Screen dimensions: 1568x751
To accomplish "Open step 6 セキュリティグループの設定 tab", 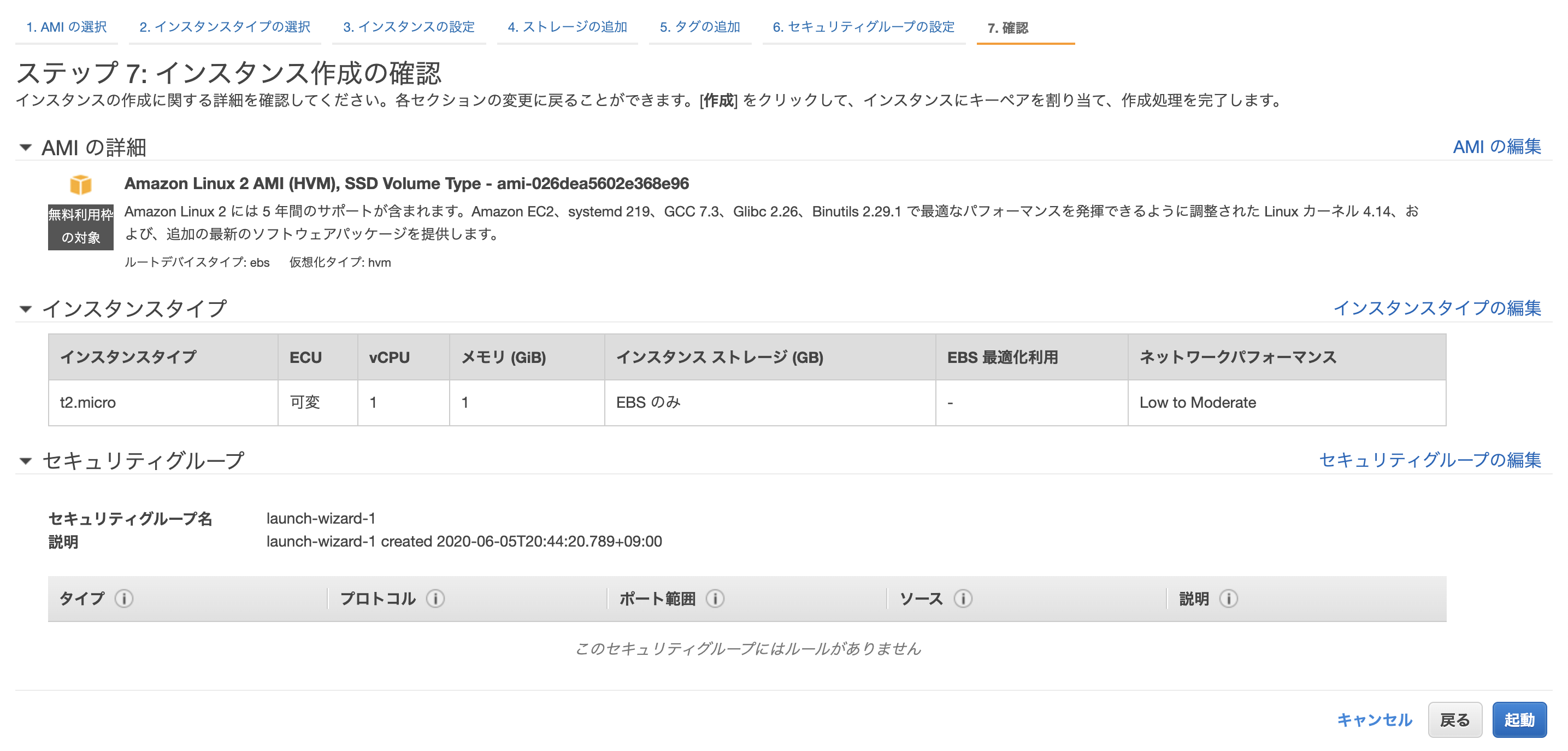I will pos(863,27).
